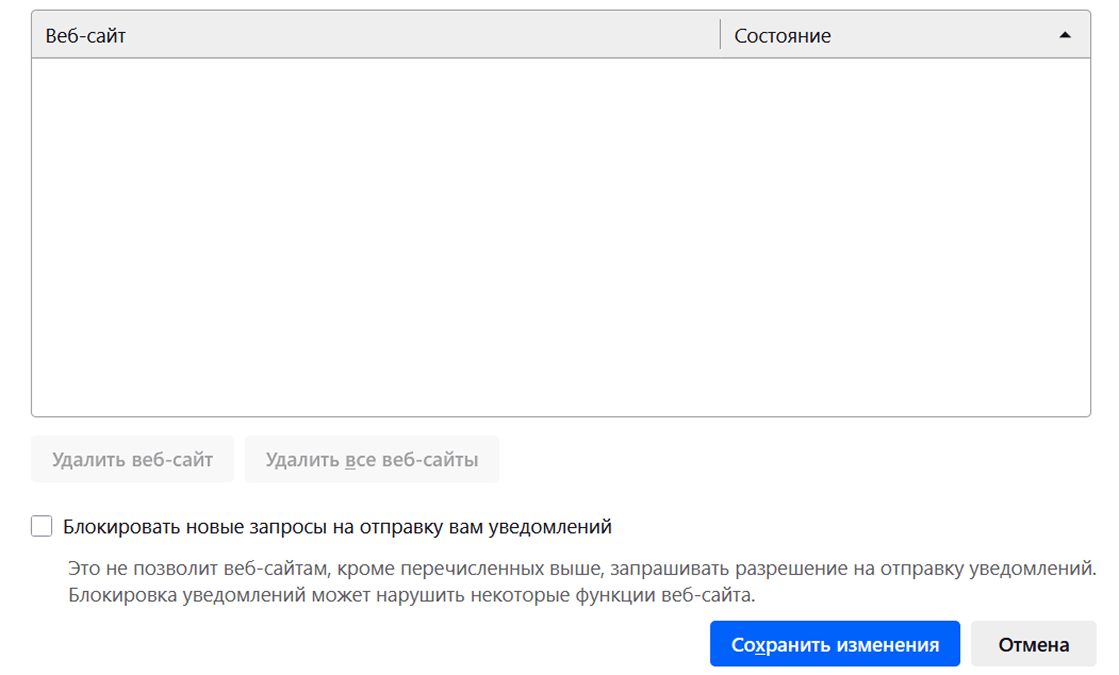Dismiss changes using the Отмена button

(x=1033, y=643)
